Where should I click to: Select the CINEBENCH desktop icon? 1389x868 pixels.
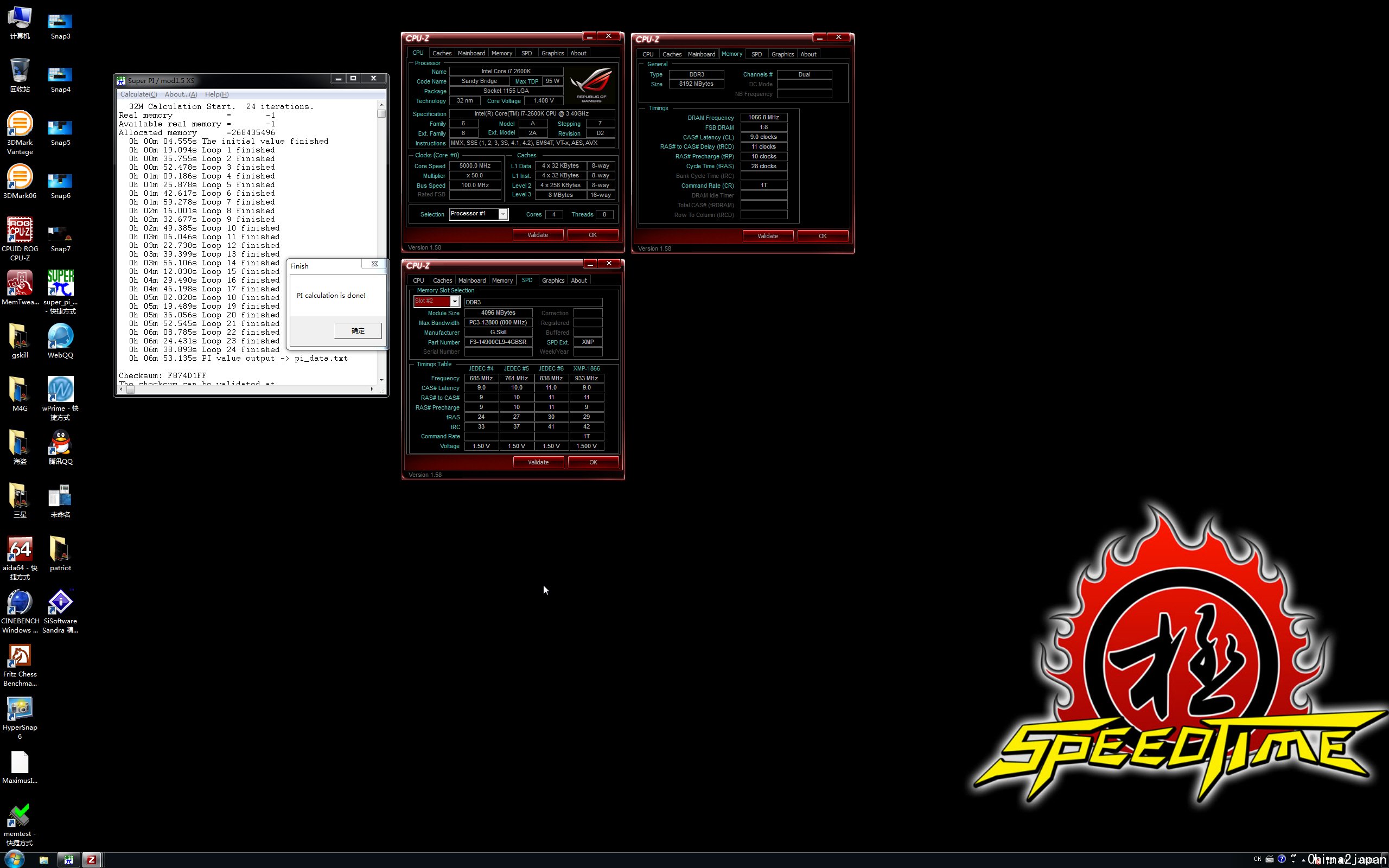[20, 611]
